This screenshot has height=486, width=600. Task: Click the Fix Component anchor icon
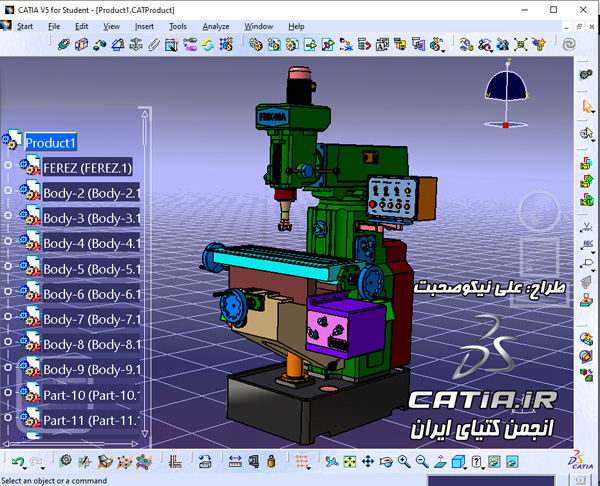tap(135, 45)
